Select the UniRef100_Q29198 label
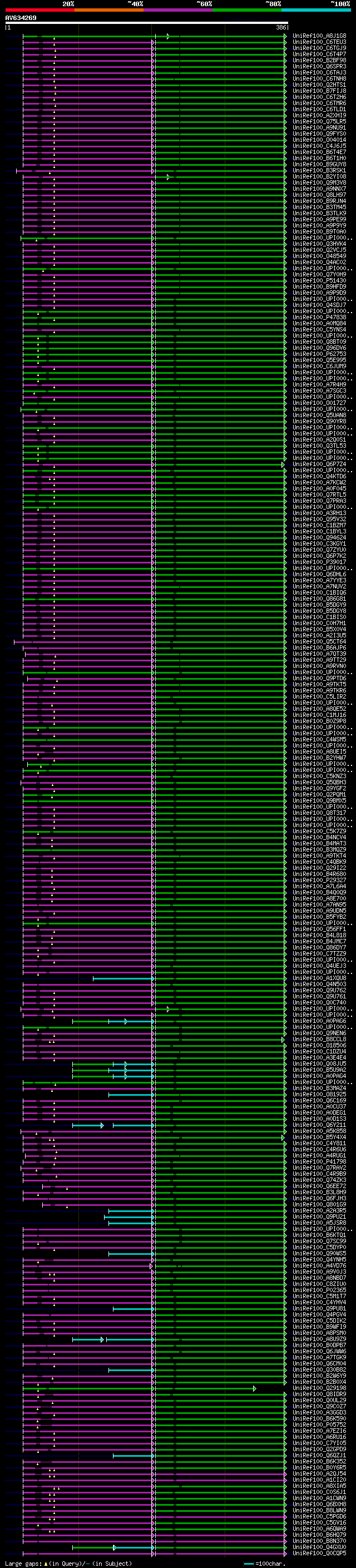 click(319, 1388)
